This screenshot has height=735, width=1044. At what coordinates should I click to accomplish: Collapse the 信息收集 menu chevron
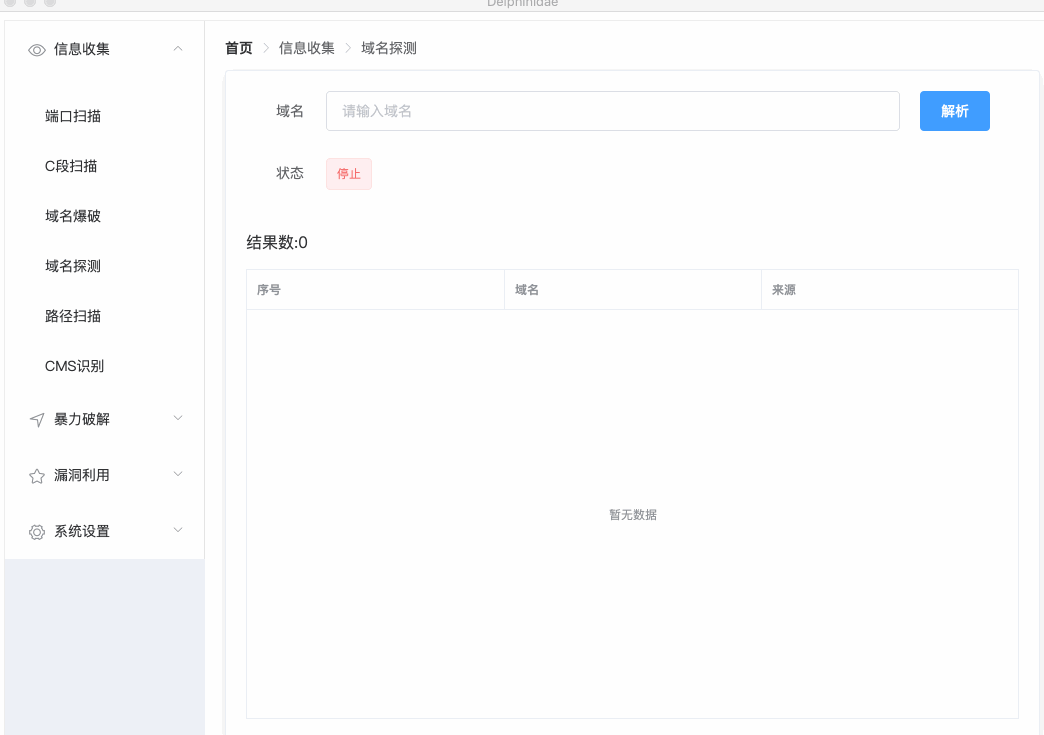(178, 48)
